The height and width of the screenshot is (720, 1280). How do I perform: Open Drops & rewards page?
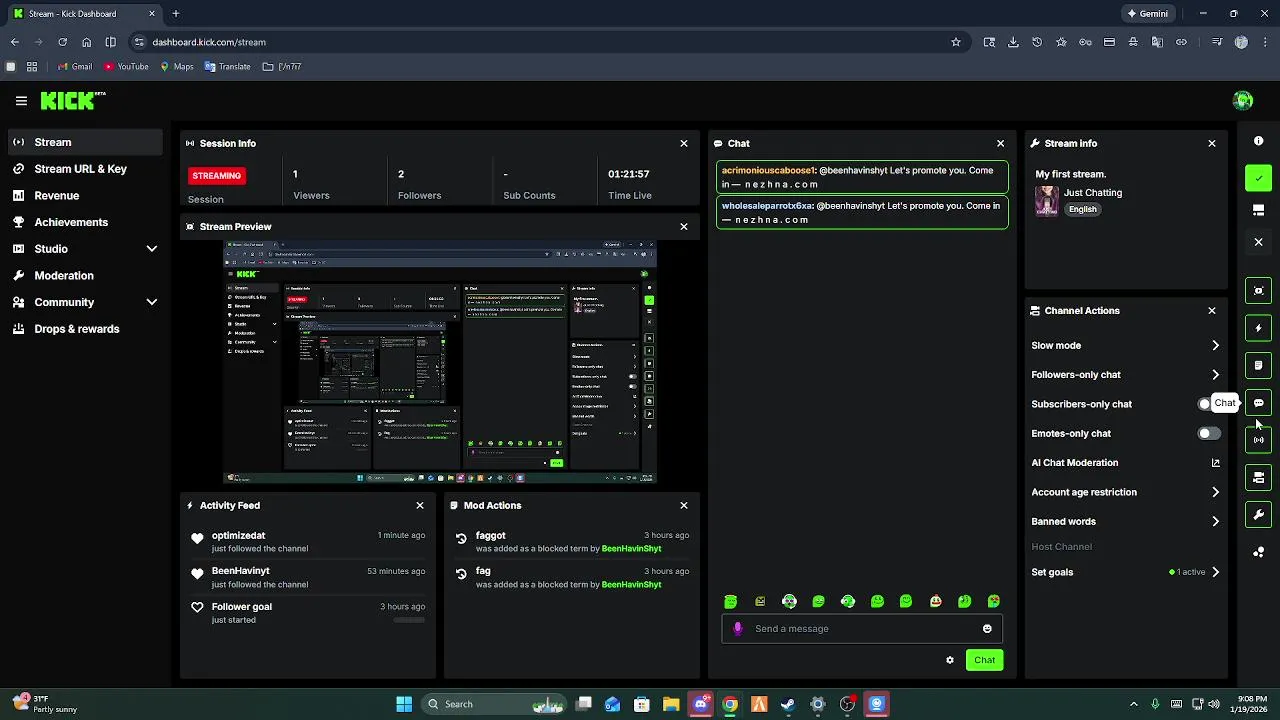tap(85, 329)
